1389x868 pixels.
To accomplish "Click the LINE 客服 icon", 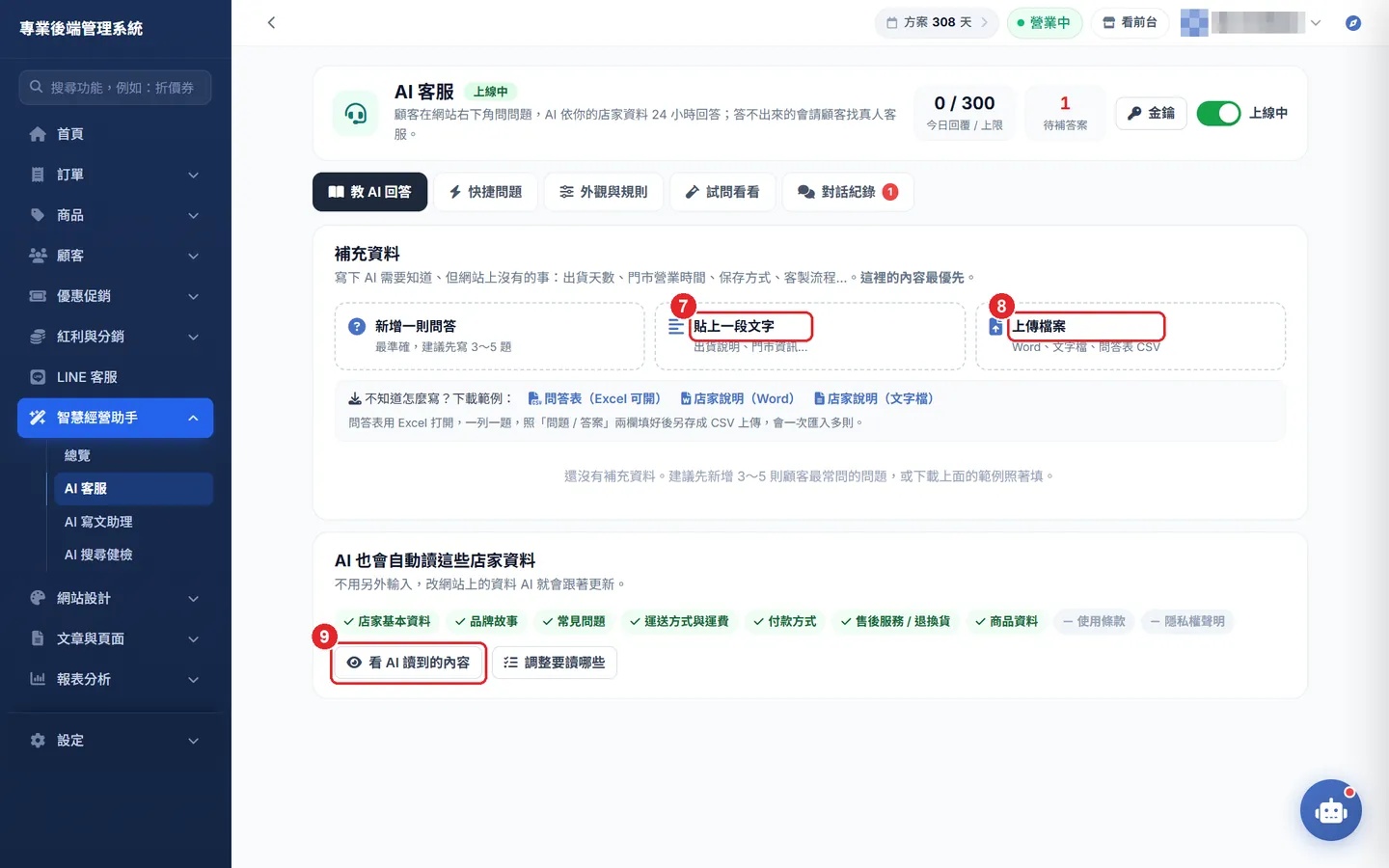I will pos(38,377).
